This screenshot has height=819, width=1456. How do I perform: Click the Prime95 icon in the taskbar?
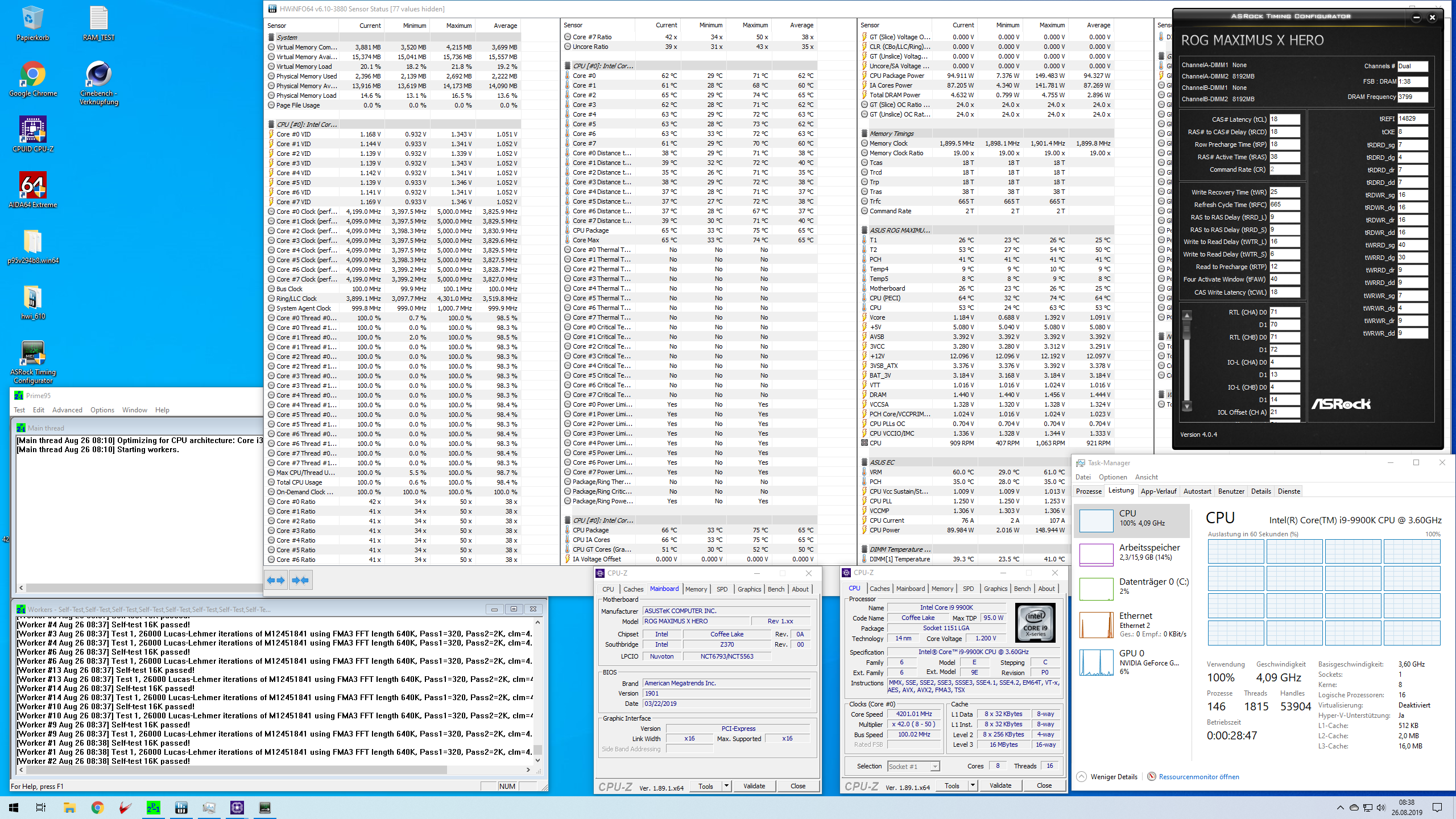click(x=153, y=807)
